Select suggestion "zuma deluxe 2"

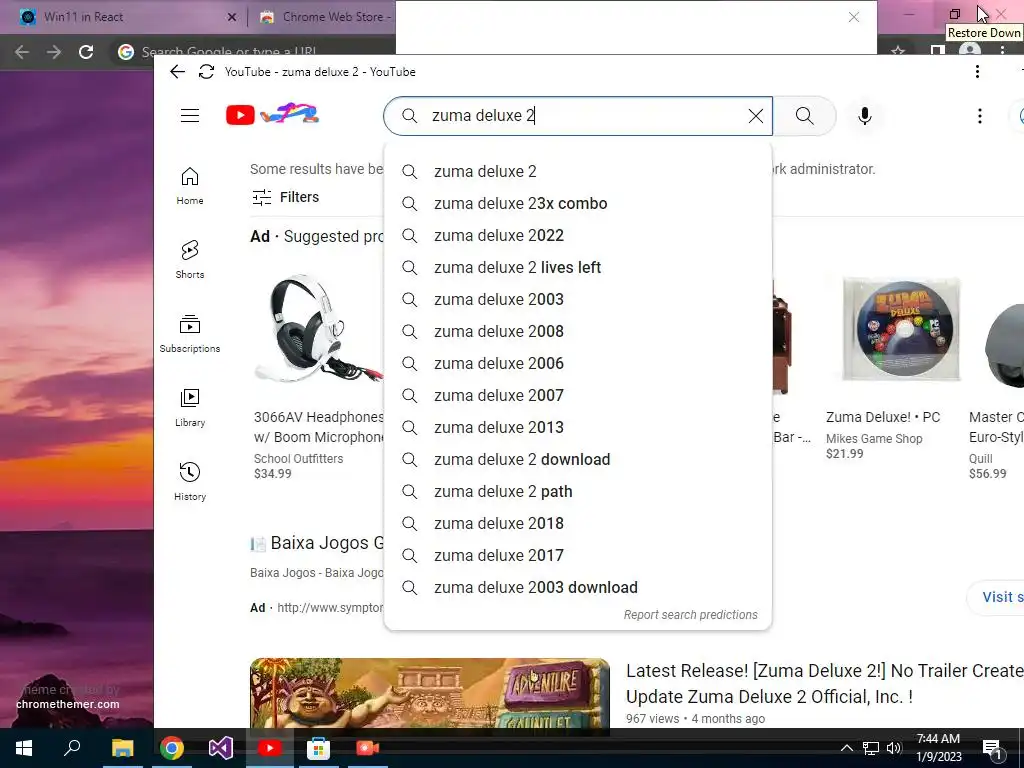[x=578, y=171]
